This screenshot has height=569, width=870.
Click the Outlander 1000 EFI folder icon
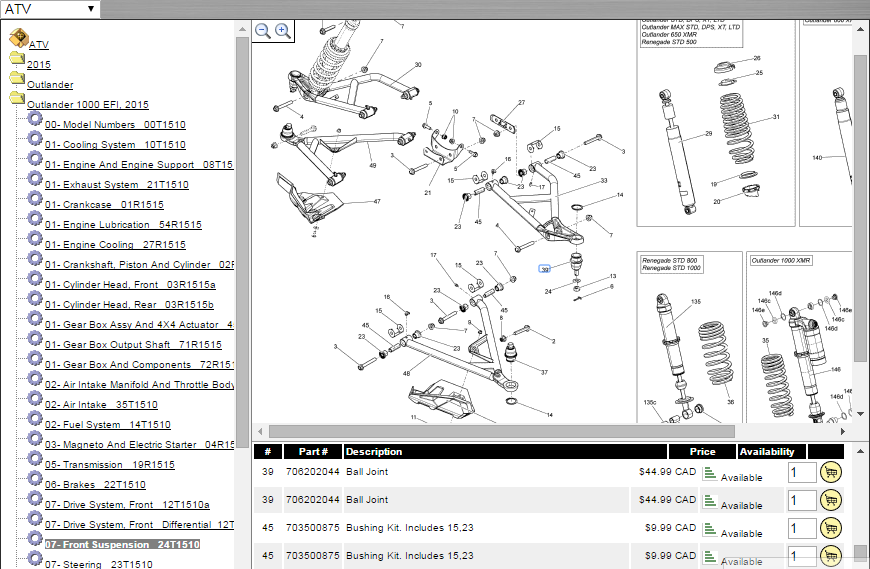coord(17,98)
